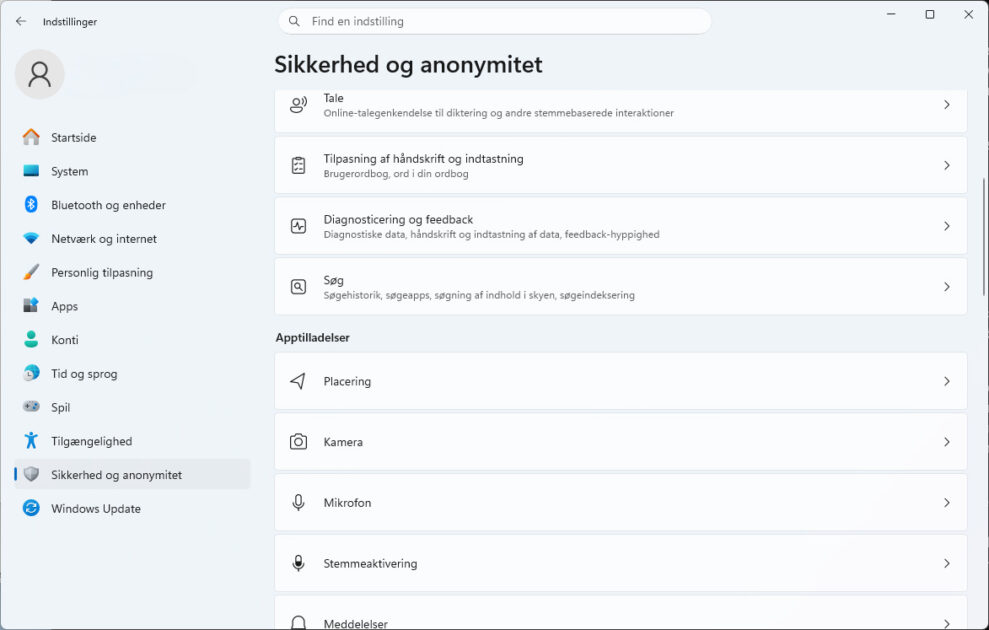989x630 pixels.
Task: Click the game controller icon
Action: pyautogui.click(x=31, y=407)
